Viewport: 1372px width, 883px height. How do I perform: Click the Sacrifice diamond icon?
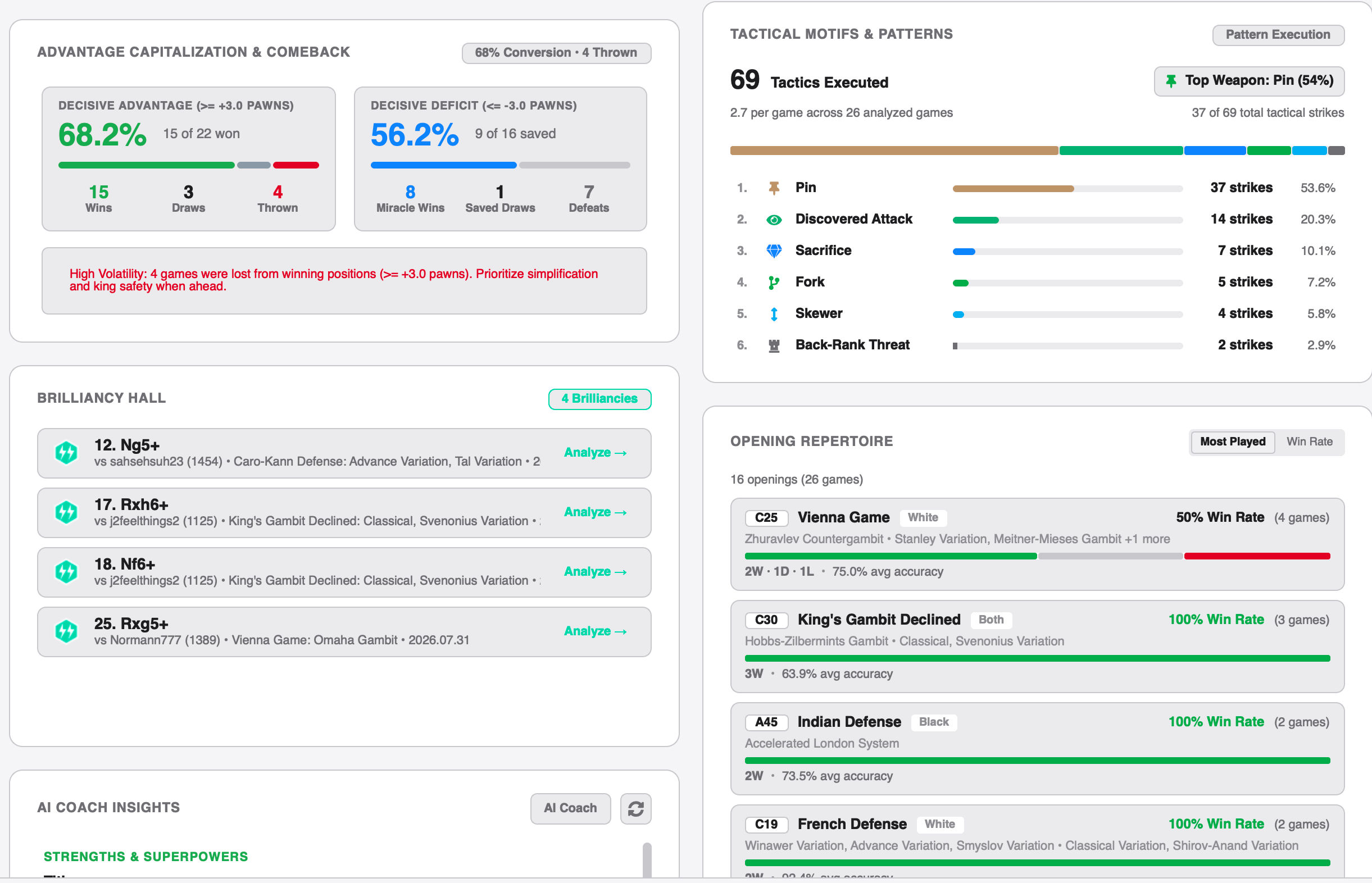tap(774, 251)
